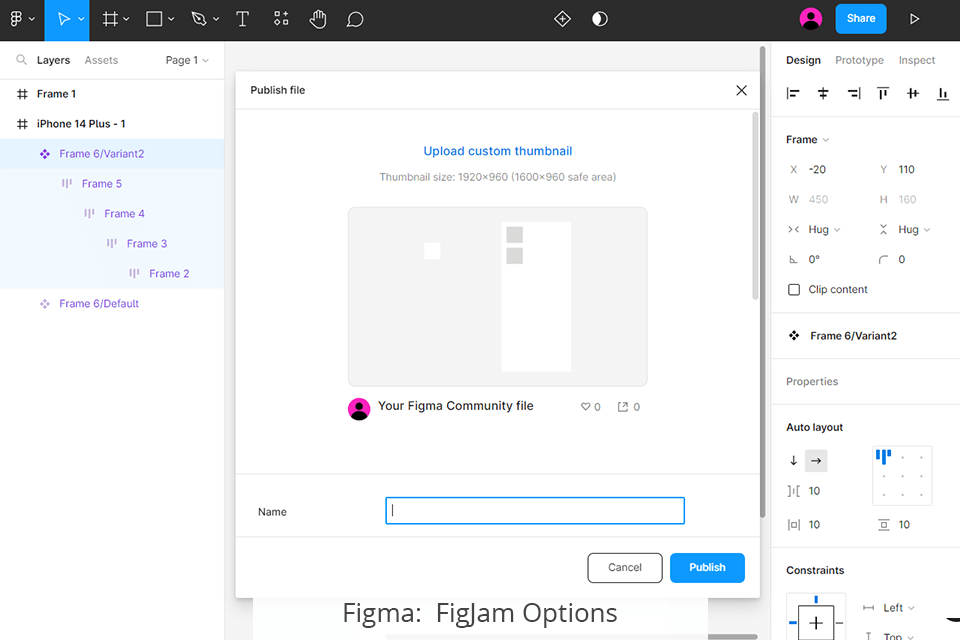Align left icon in Design panel
Viewport: 960px width, 640px height.
pyautogui.click(x=793, y=94)
